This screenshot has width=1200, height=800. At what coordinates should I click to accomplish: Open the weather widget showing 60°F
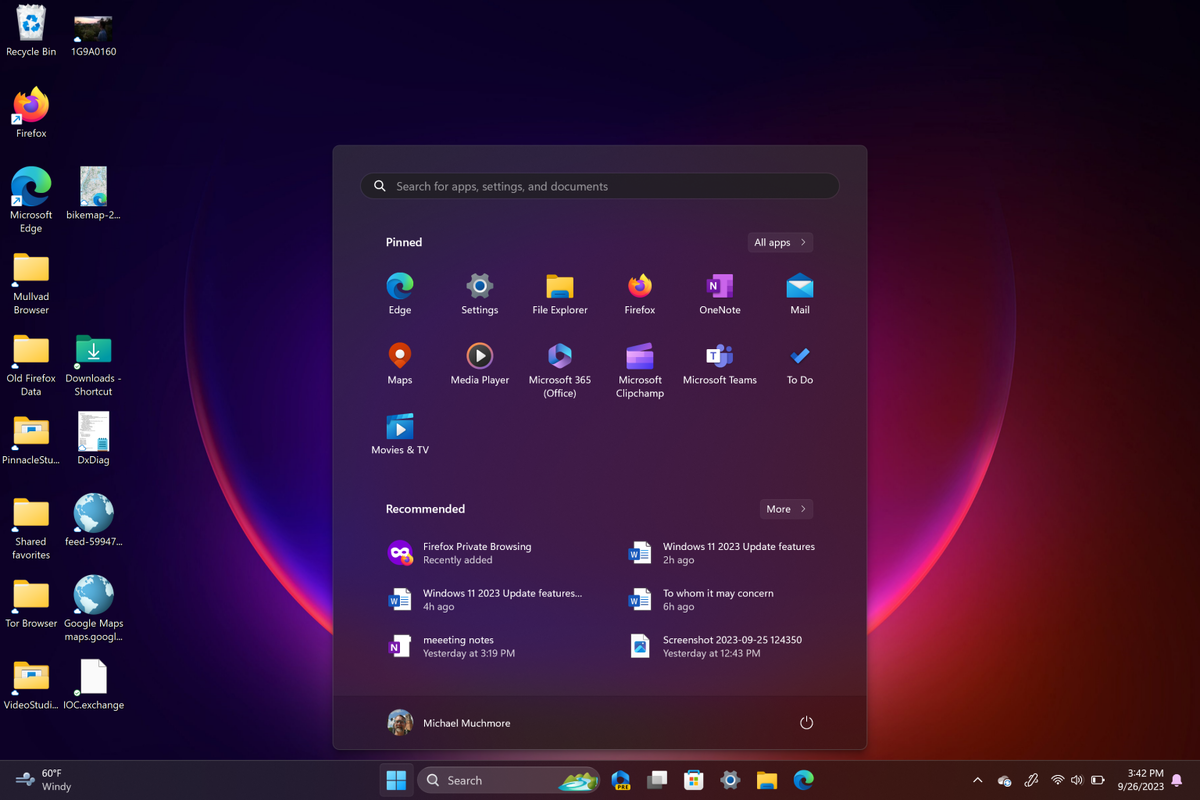point(44,780)
